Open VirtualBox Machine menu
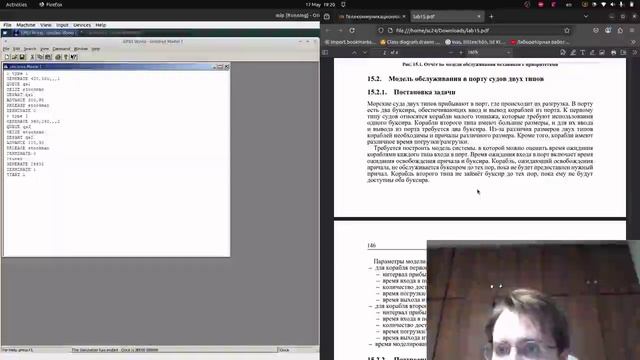The image size is (640, 360). [26, 25]
